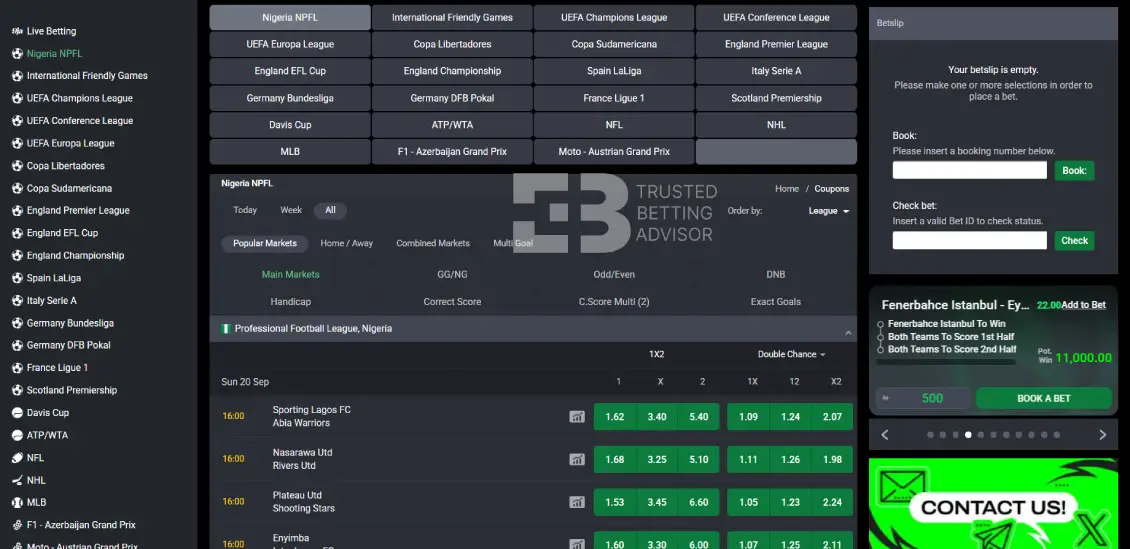The image size is (1130, 549).
Task: Click the soccer ball icon beside Copa Libertadores
Action: (x=17, y=166)
